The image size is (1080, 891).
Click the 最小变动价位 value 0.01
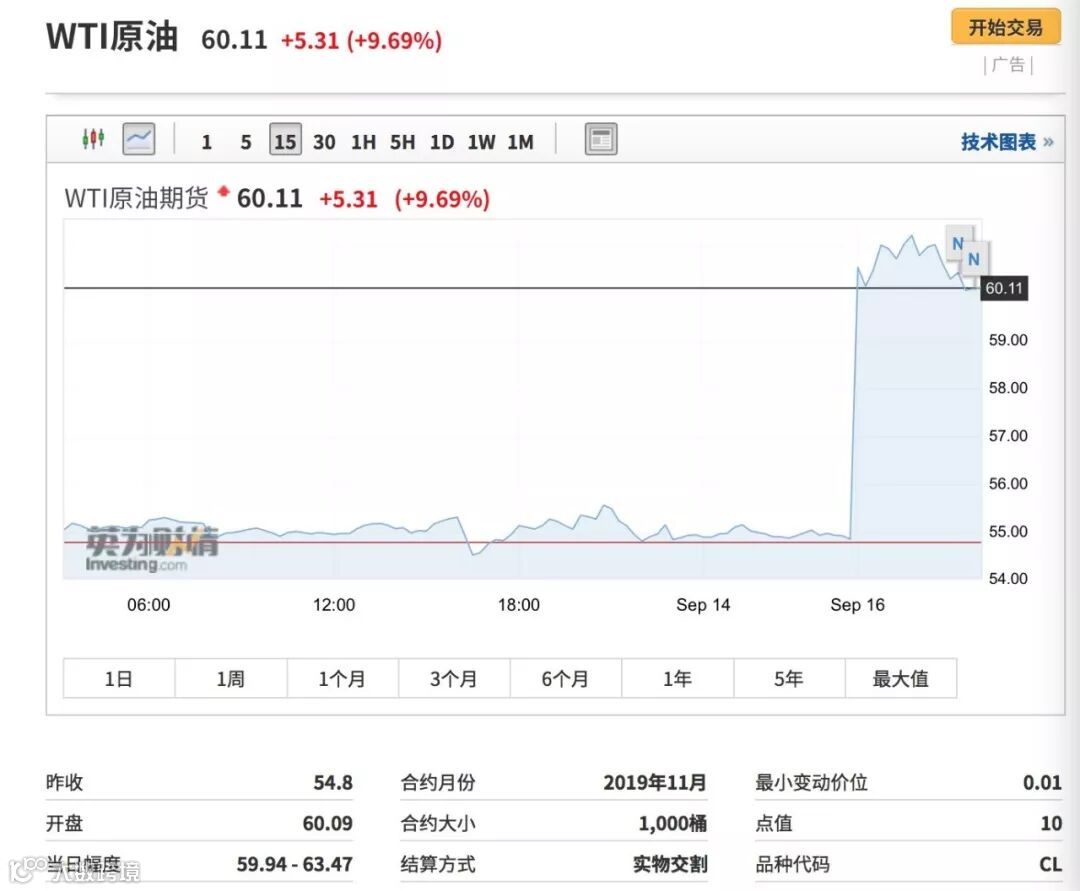[x=1042, y=782]
